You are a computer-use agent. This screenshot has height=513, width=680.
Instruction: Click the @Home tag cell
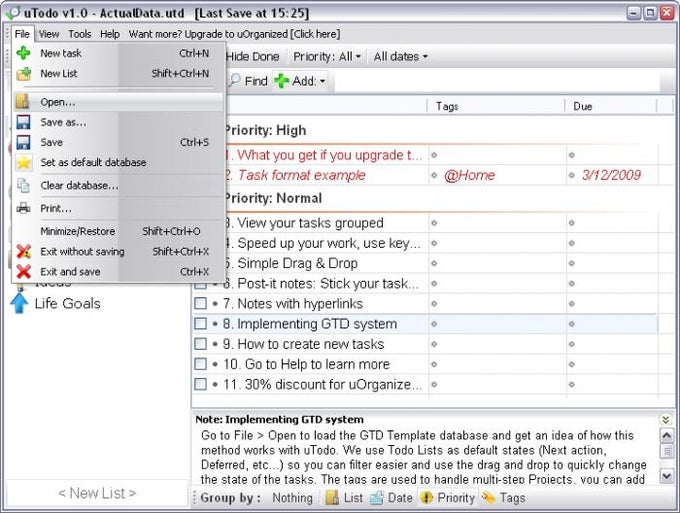(x=469, y=175)
